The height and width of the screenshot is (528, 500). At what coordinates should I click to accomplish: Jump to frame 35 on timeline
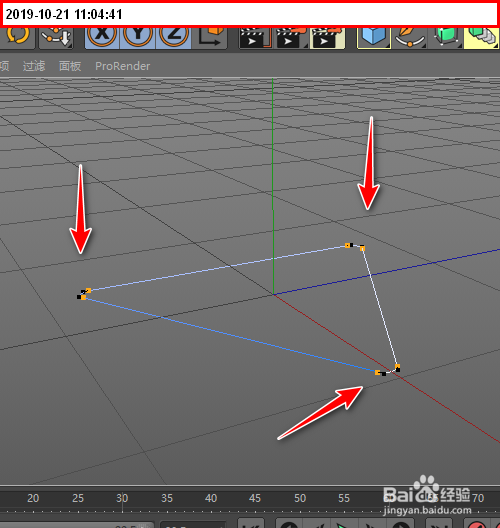167,498
